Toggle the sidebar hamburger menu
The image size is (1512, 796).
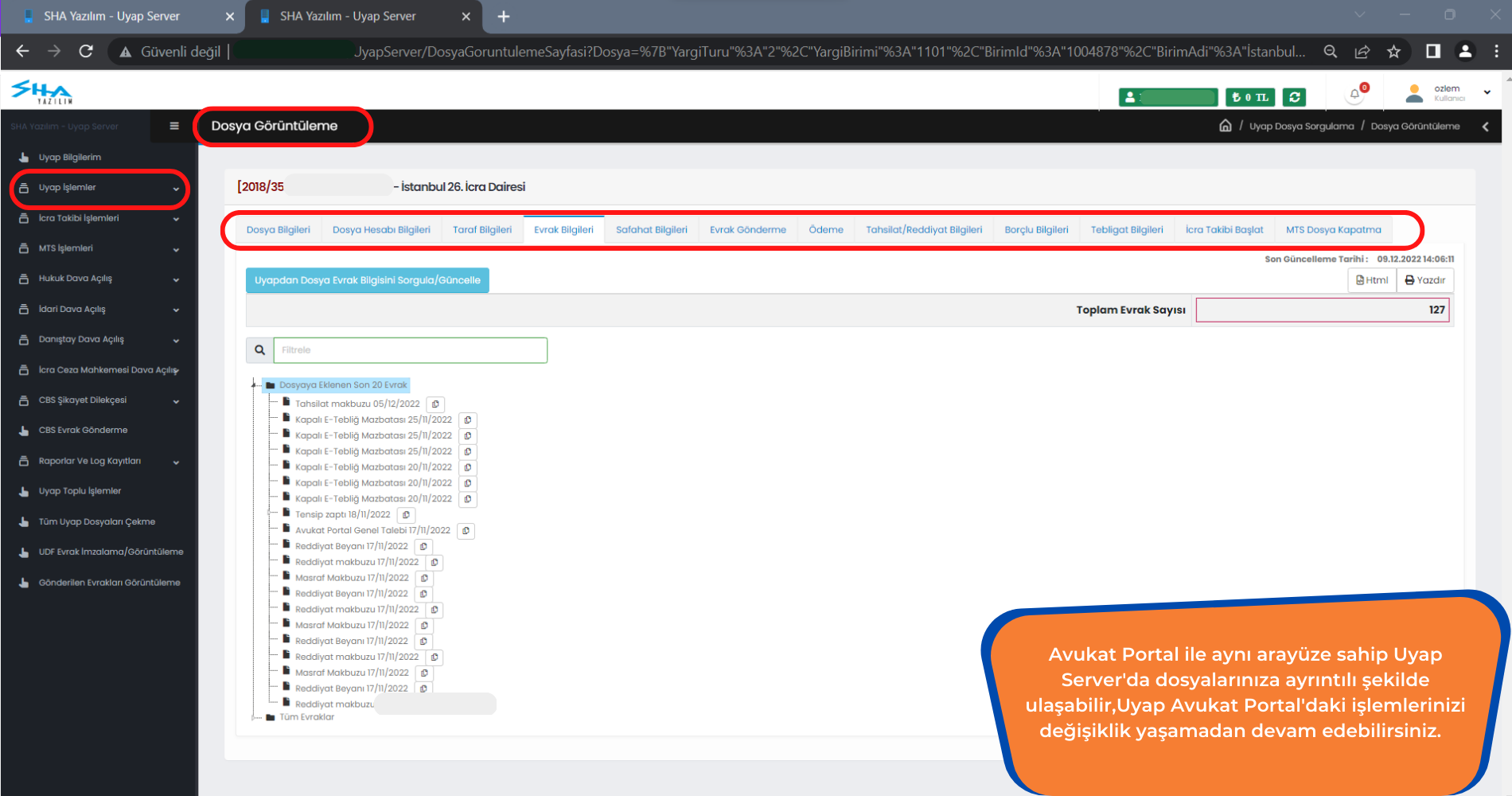coord(174,126)
